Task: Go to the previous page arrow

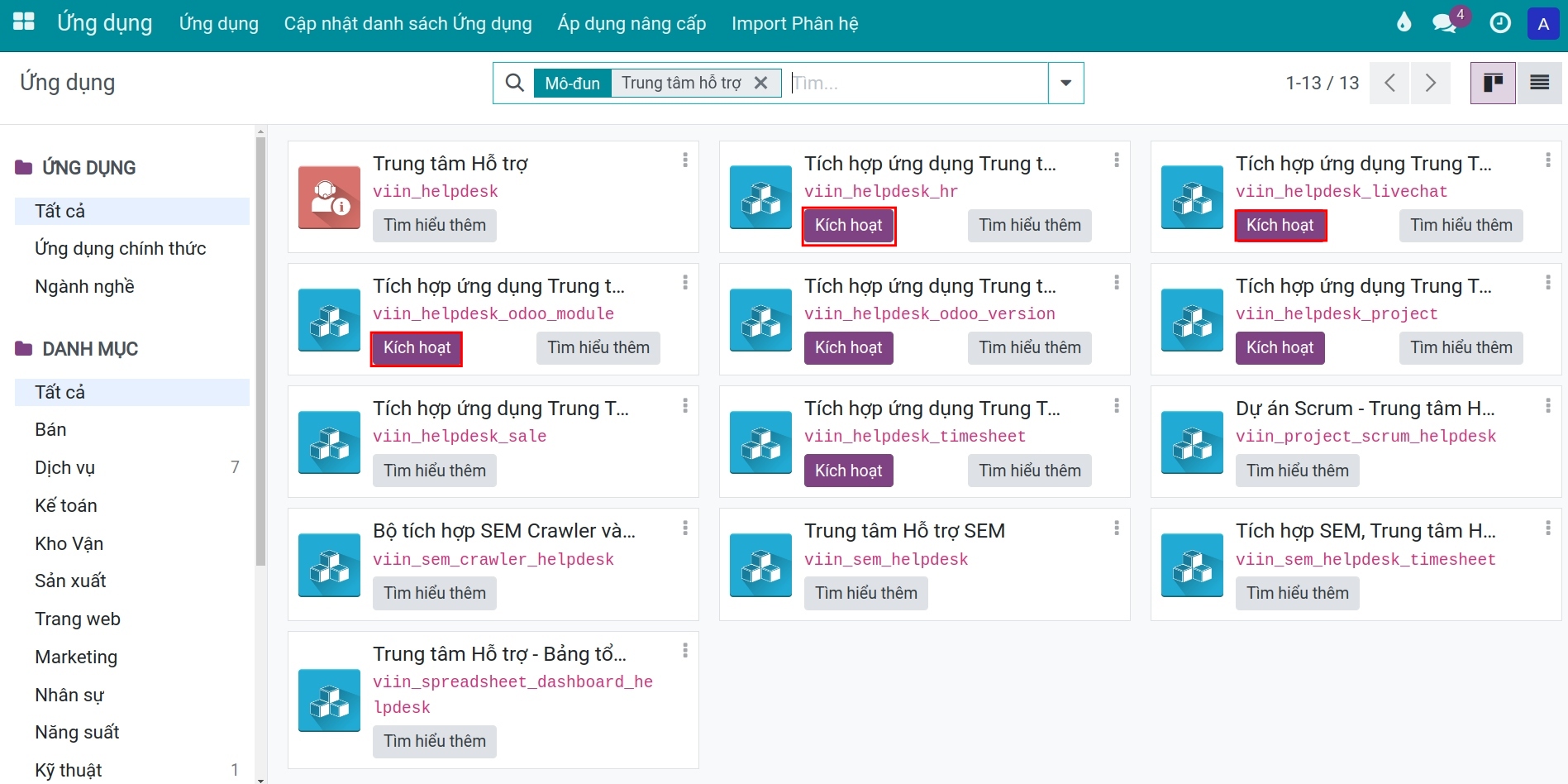Action: (x=1389, y=83)
